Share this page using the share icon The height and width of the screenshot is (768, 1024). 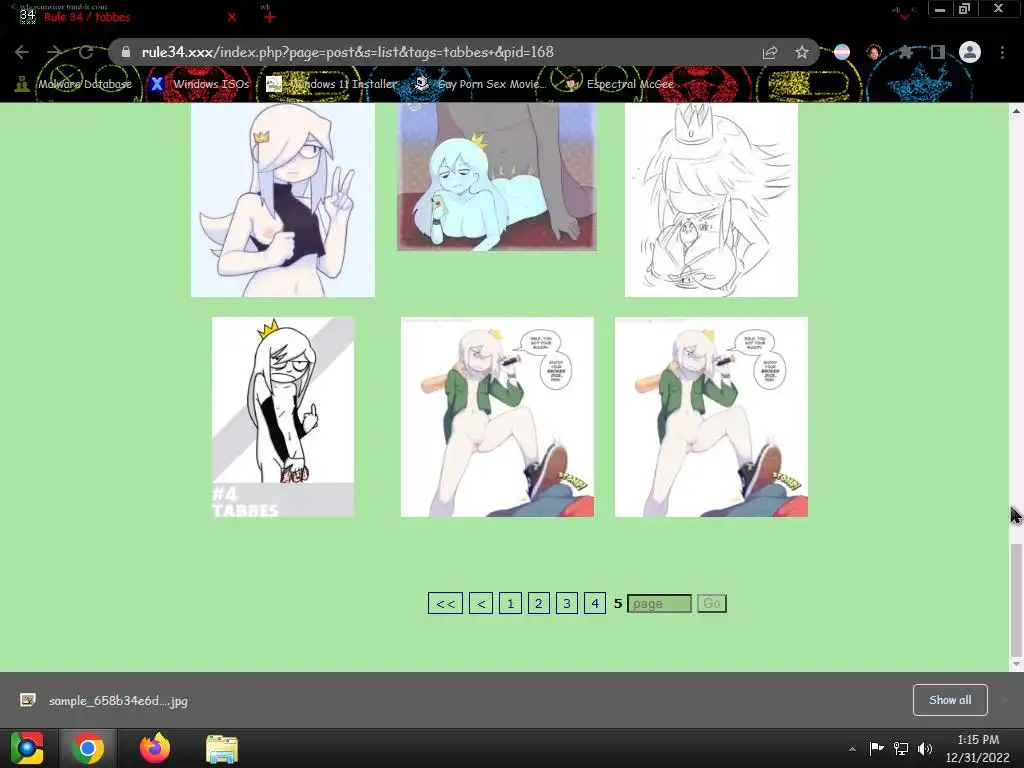770,52
